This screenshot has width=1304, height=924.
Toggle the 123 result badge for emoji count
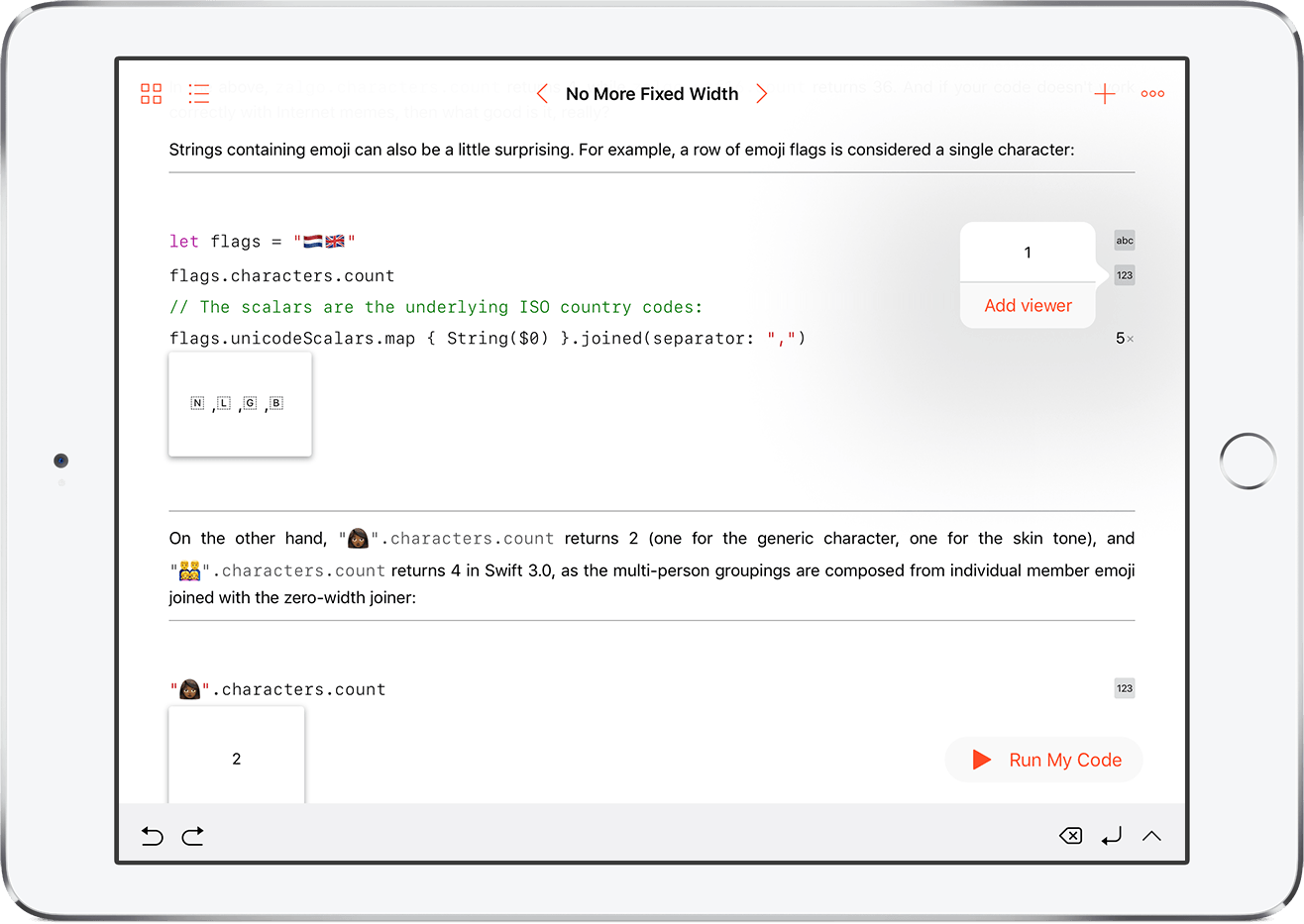(1125, 688)
